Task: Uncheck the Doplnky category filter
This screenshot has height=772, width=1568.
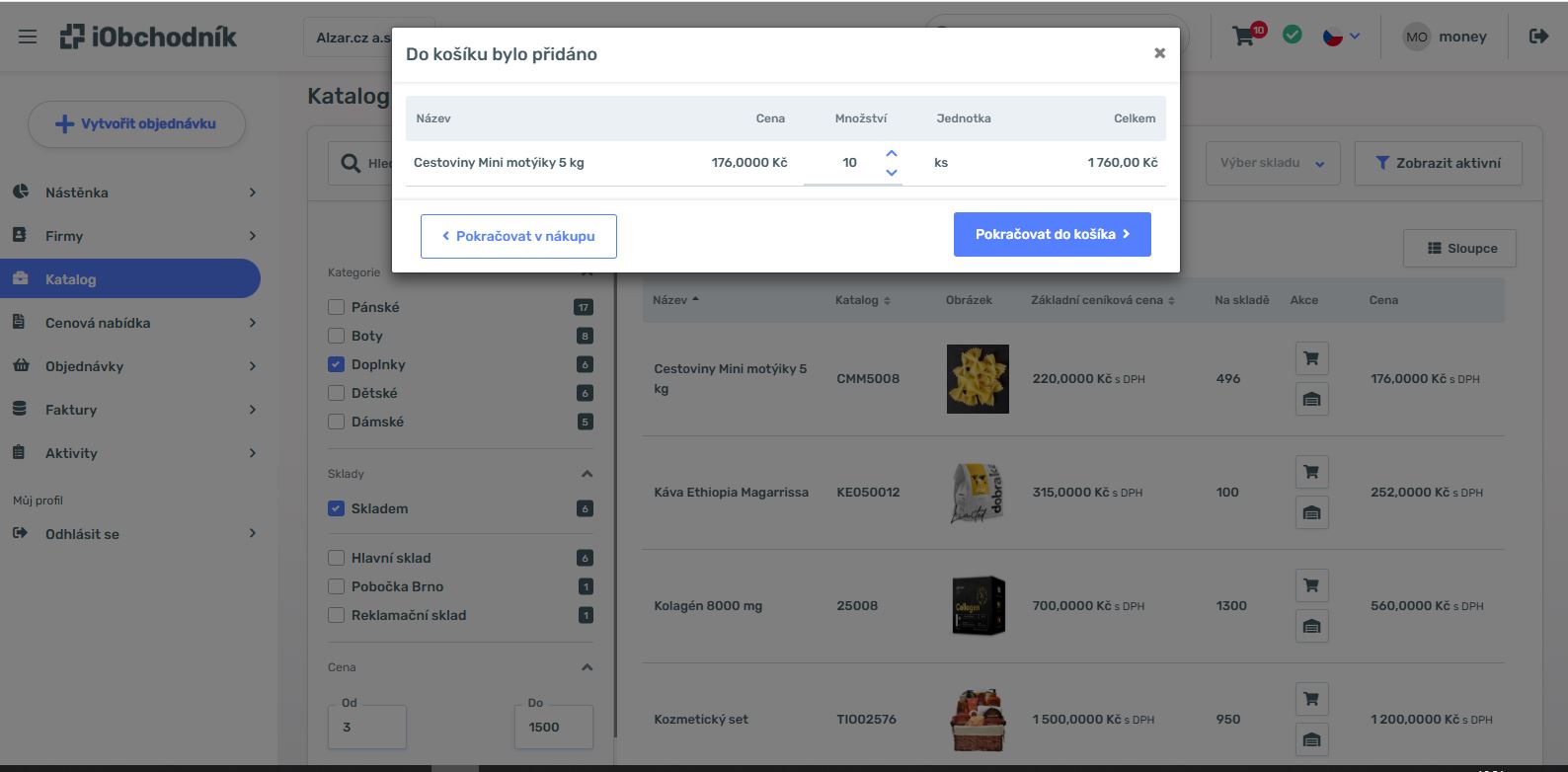Action: click(337, 364)
